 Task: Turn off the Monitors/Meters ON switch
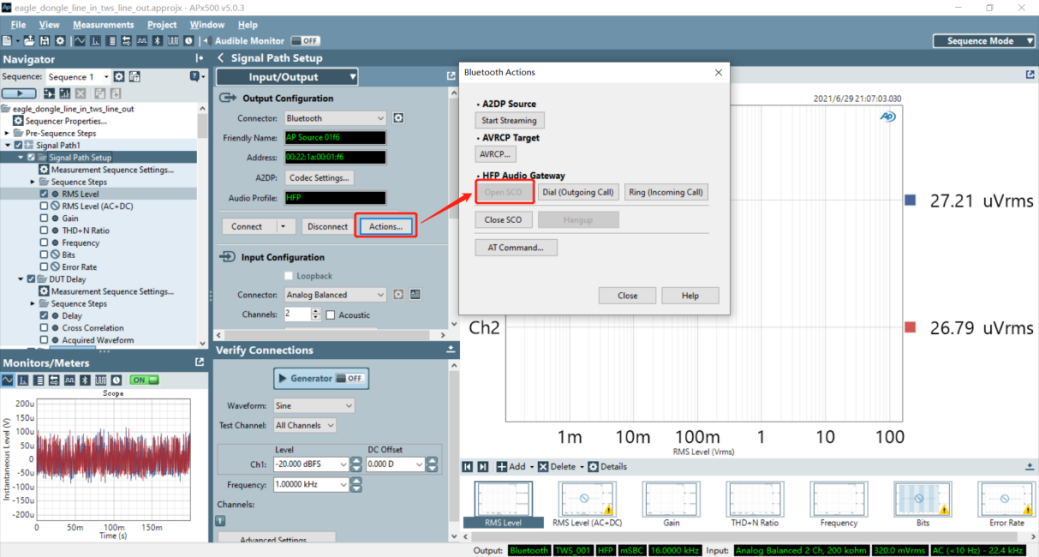[144, 380]
